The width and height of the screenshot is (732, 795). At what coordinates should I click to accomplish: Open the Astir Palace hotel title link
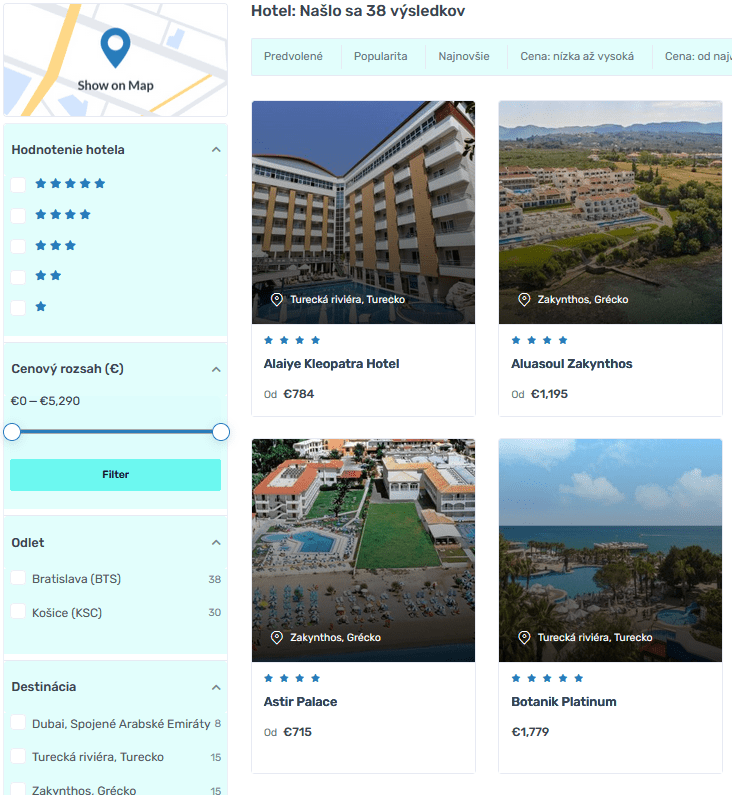click(300, 702)
